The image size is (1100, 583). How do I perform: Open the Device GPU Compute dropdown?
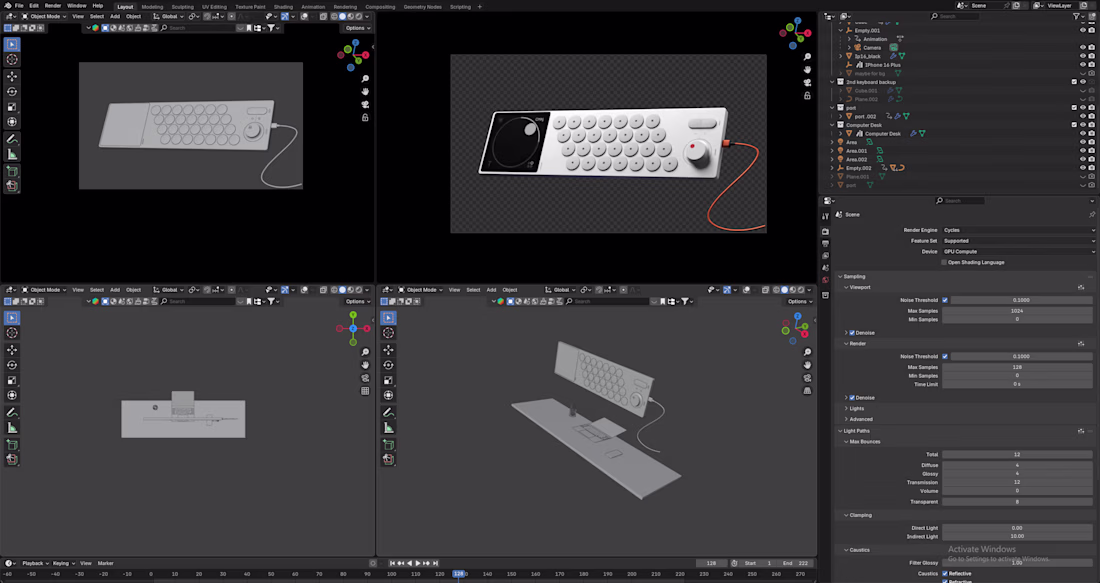1018,251
